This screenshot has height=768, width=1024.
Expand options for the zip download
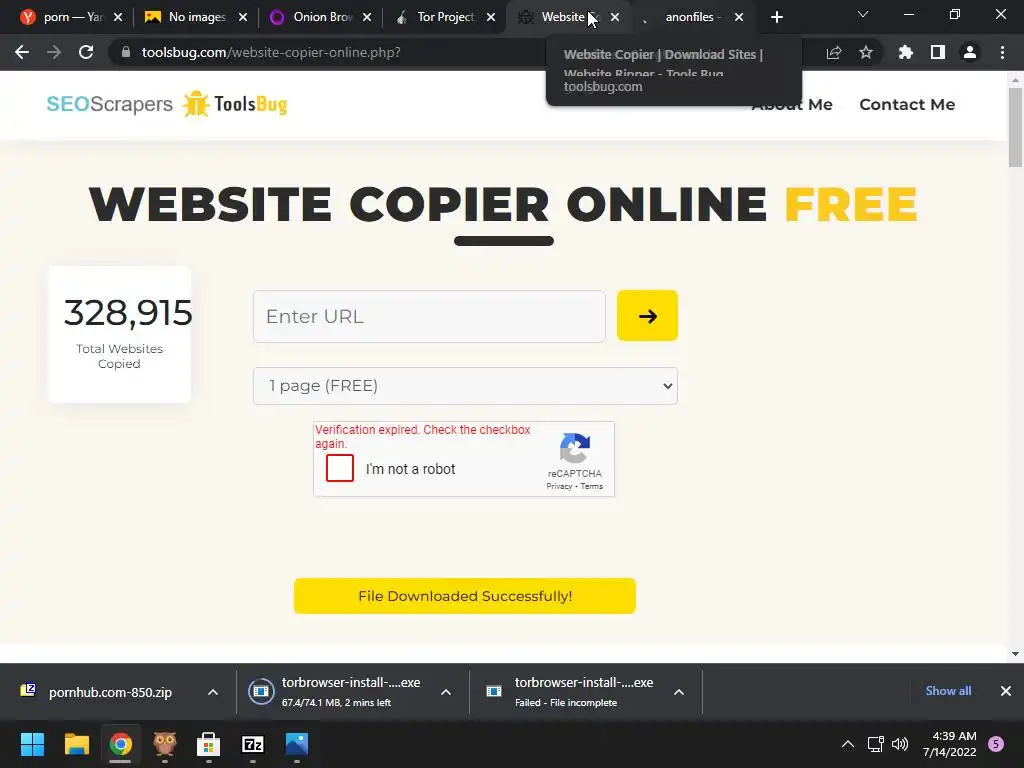[213, 692]
